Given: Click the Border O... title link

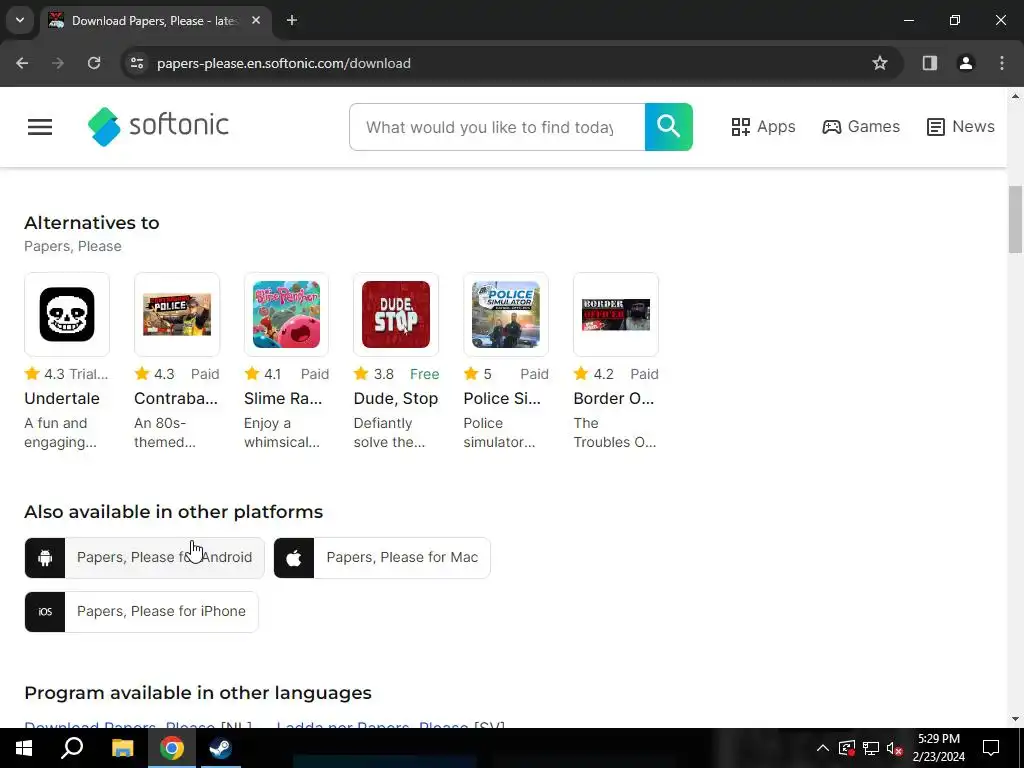Looking at the screenshot, I should point(613,398).
